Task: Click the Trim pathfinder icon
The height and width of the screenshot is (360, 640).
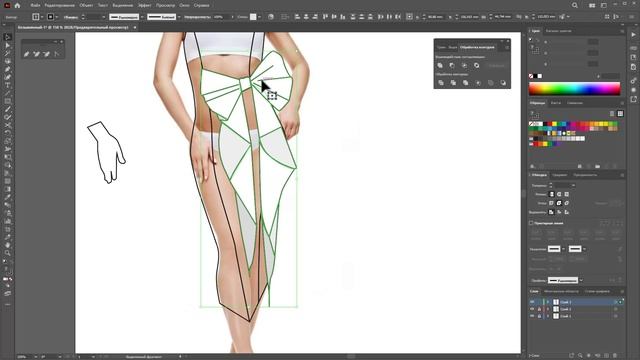Action: click(x=453, y=83)
